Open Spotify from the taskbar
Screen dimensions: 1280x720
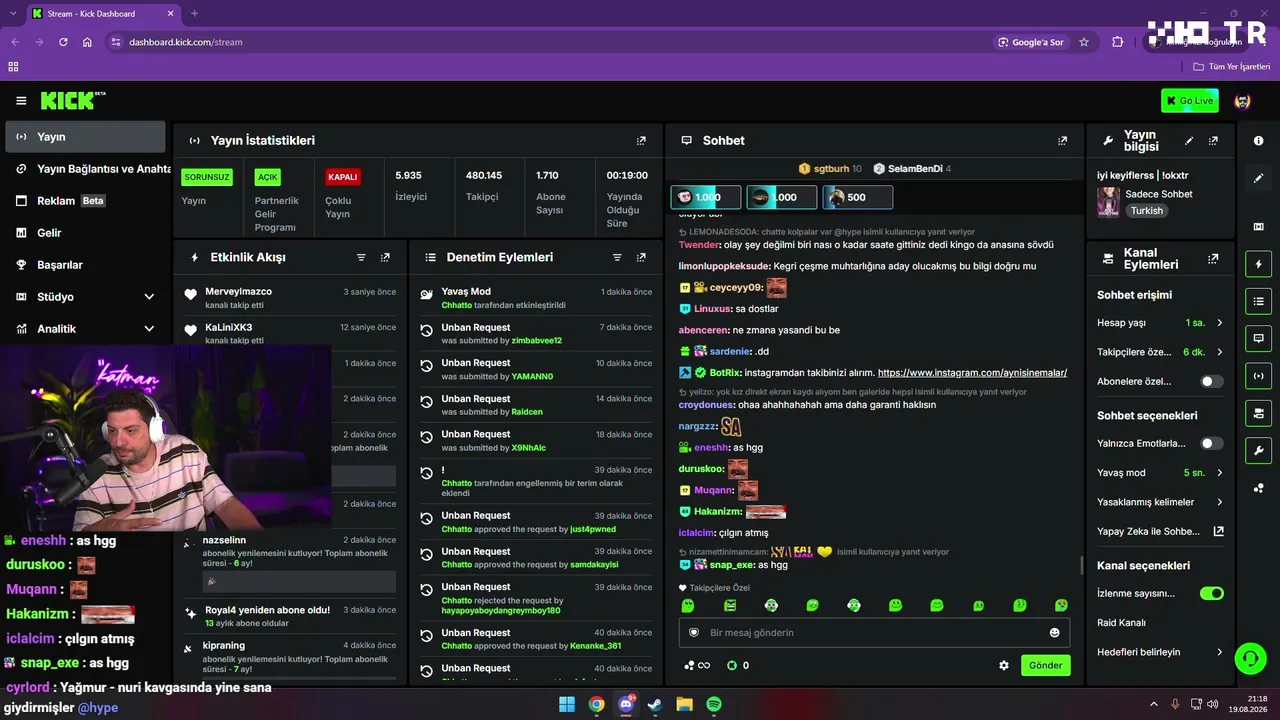(x=714, y=704)
